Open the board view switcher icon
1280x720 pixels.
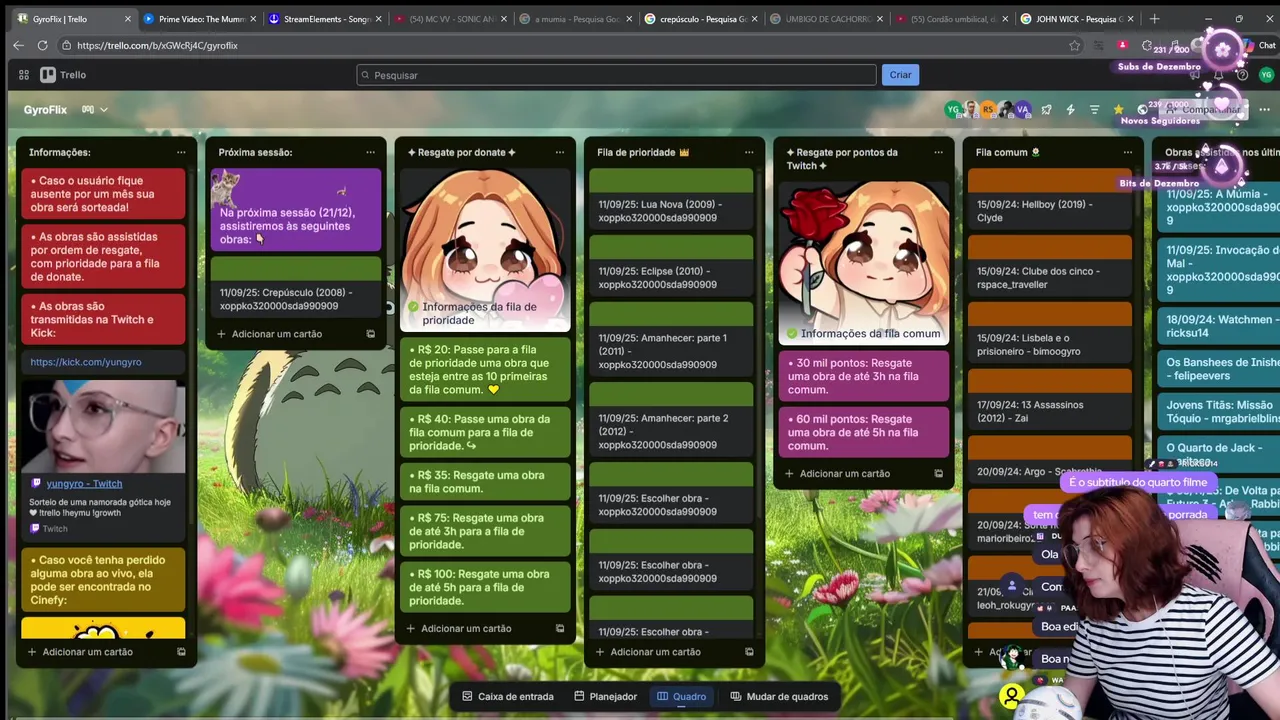tap(87, 110)
